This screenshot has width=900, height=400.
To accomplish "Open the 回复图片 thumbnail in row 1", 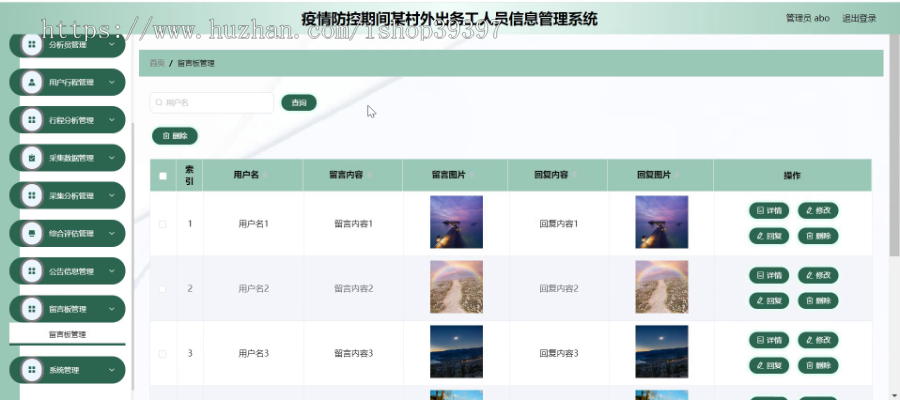I will (x=662, y=222).
